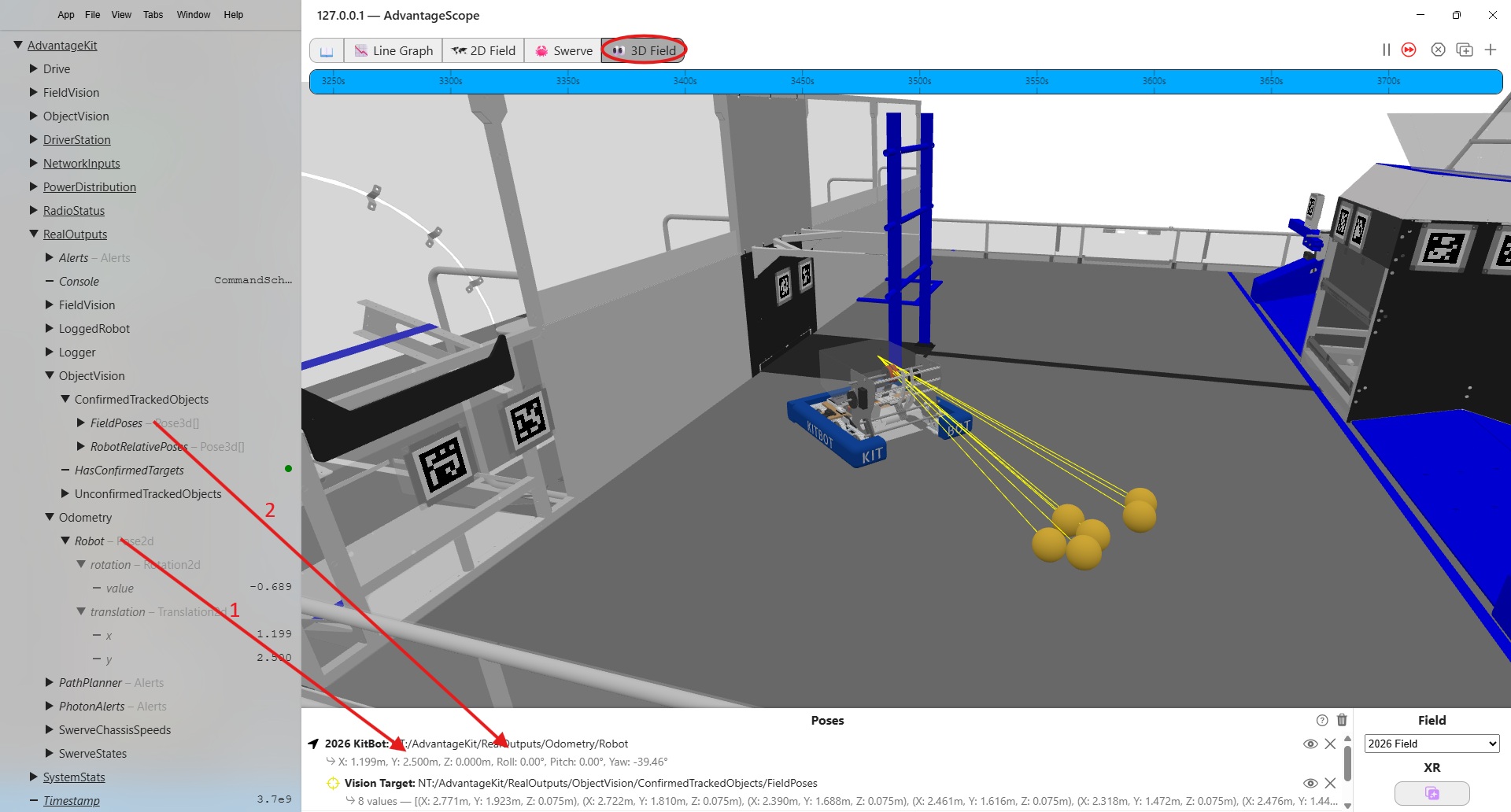Open the 2026 Field dropdown

coord(1432,744)
